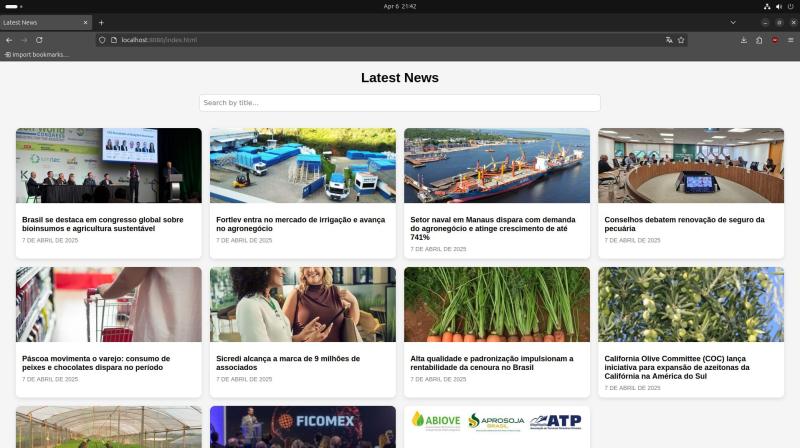Open the downloads icon in toolbar

[x=744, y=40]
